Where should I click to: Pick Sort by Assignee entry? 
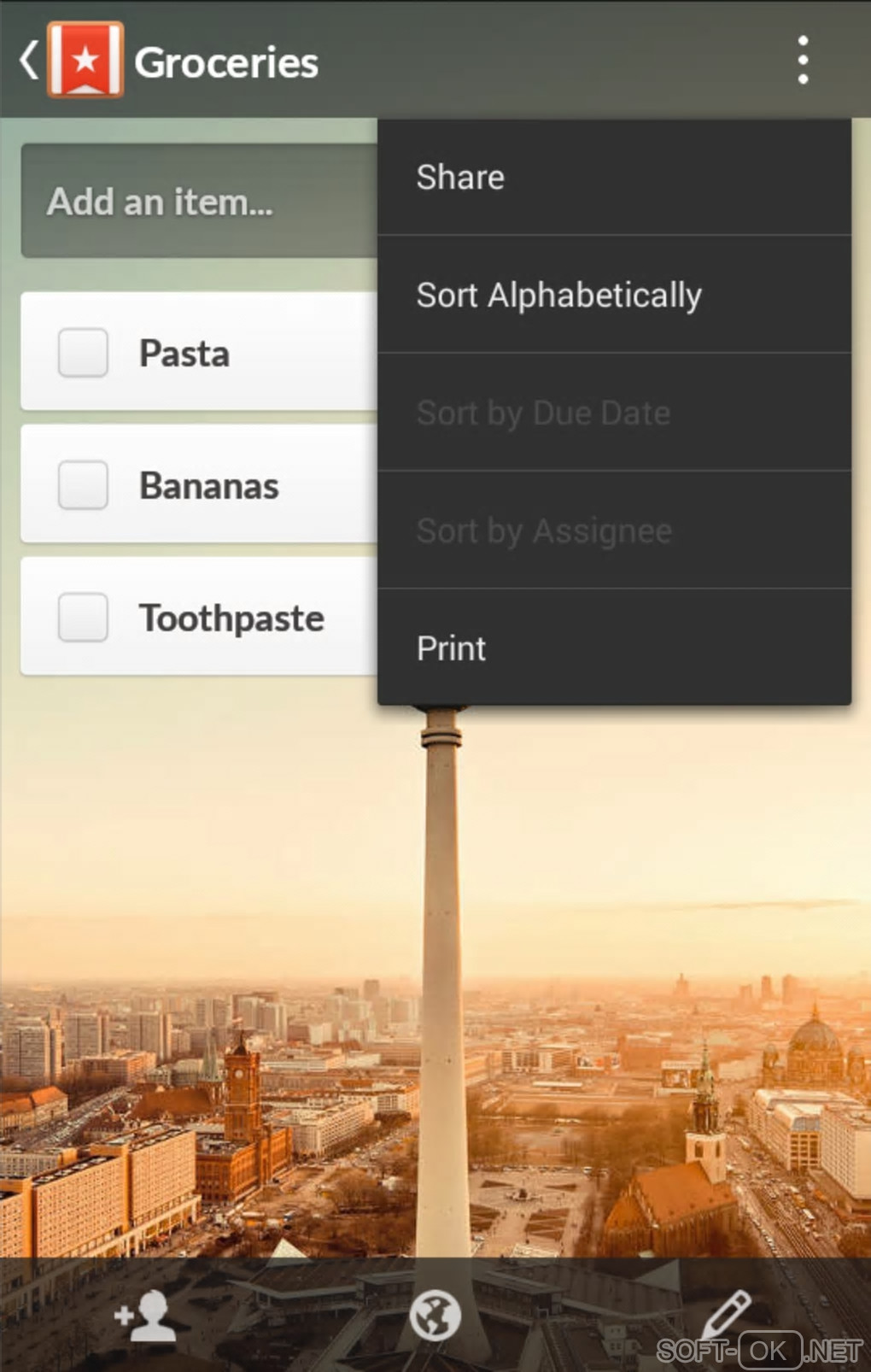pos(614,531)
